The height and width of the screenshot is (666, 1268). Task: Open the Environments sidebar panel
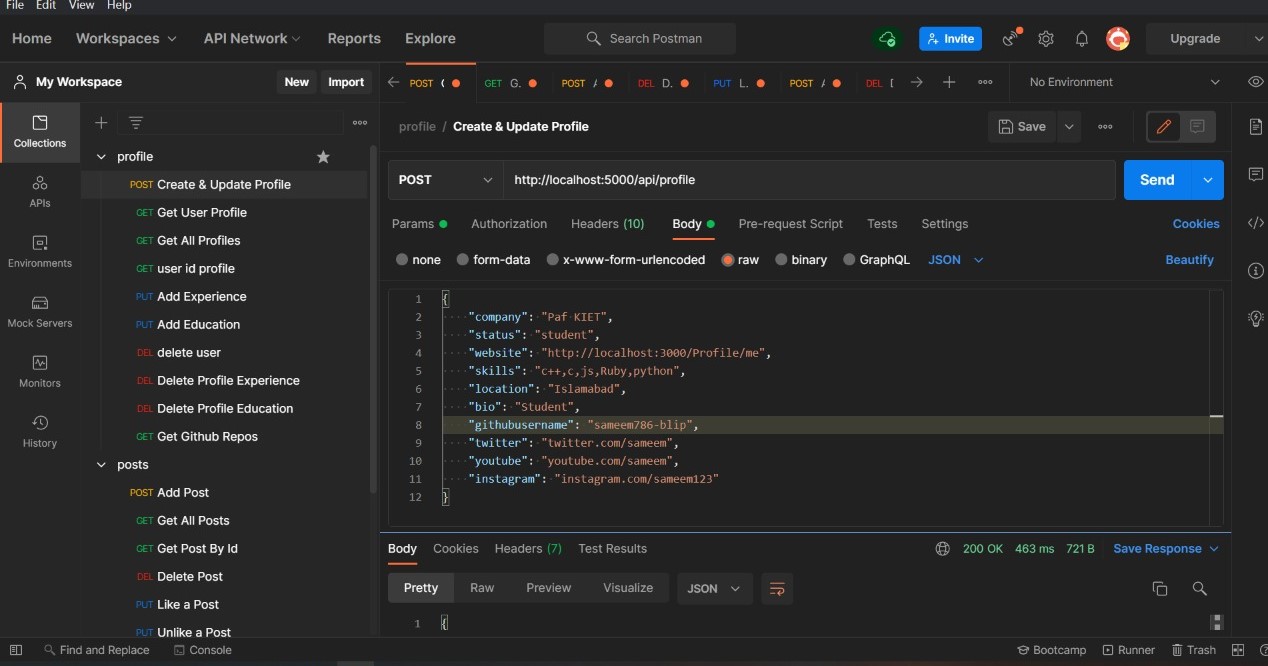[x=40, y=251]
